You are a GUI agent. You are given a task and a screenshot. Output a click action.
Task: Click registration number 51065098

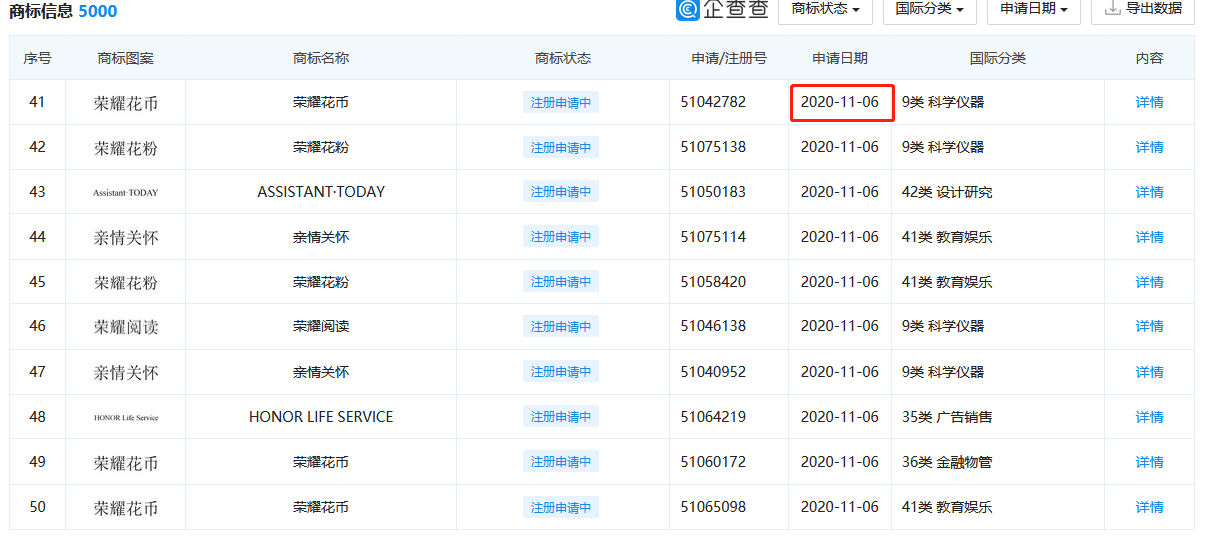click(x=713, y=507)
